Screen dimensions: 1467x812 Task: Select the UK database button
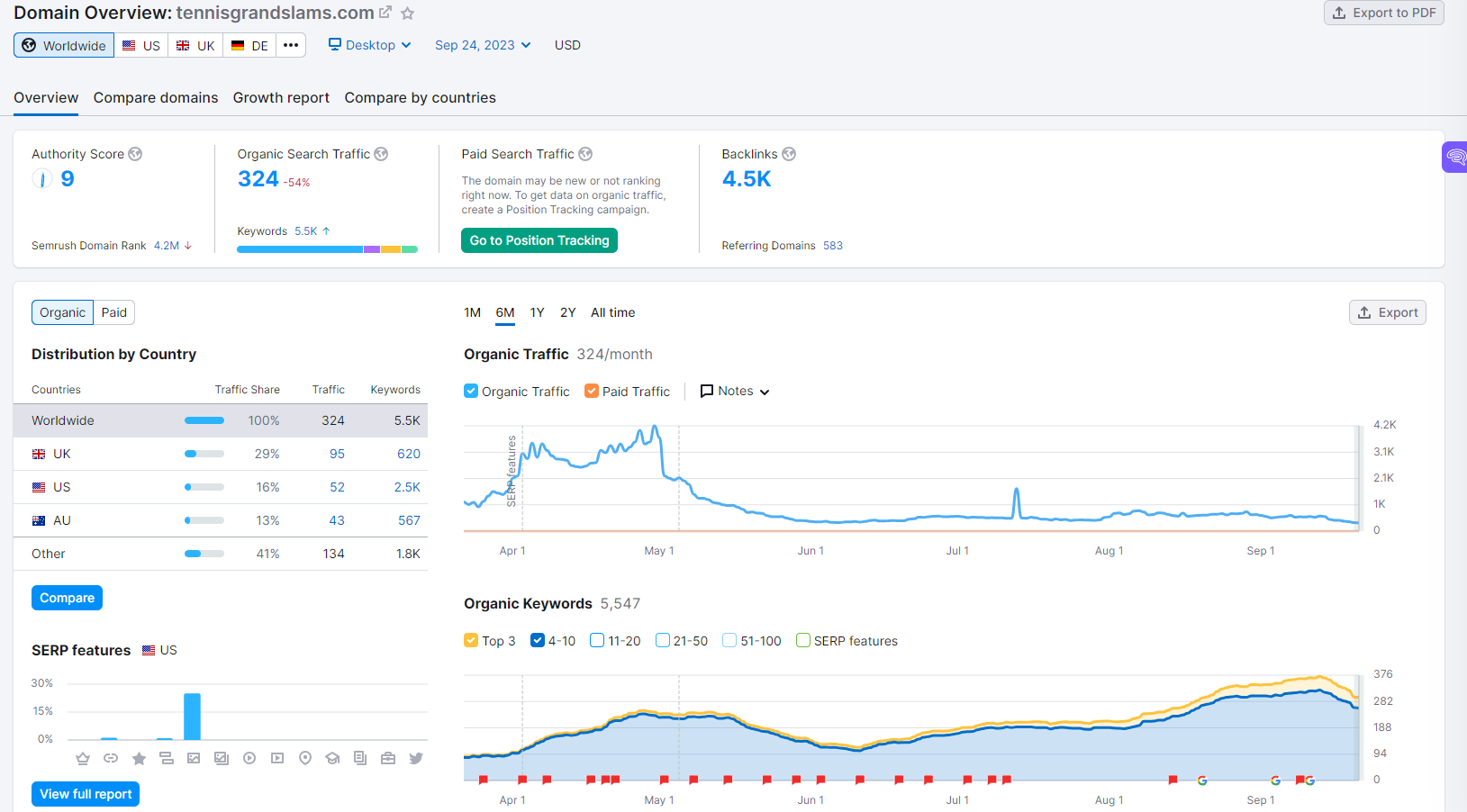195,45
